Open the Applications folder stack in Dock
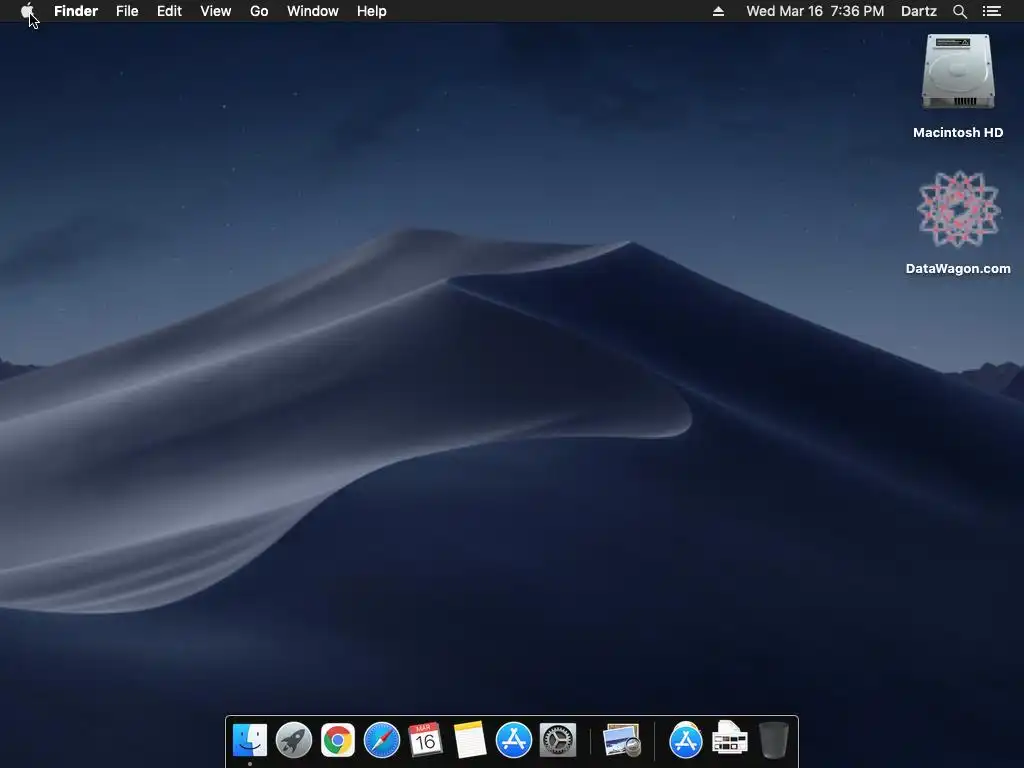This screenshot has width=1024, height=768. click(685, 741)
